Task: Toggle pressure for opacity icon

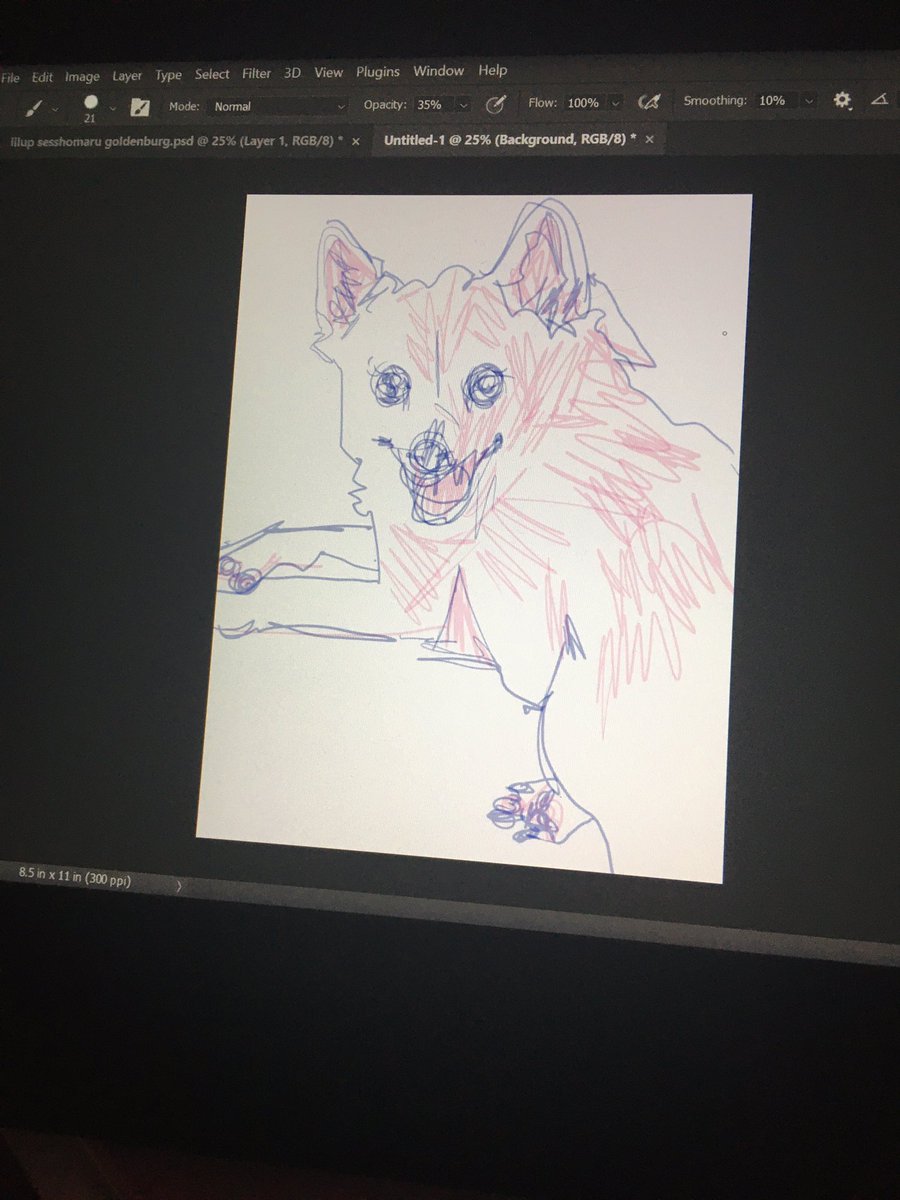Action: pyautogui.click(x=494, y=103)
